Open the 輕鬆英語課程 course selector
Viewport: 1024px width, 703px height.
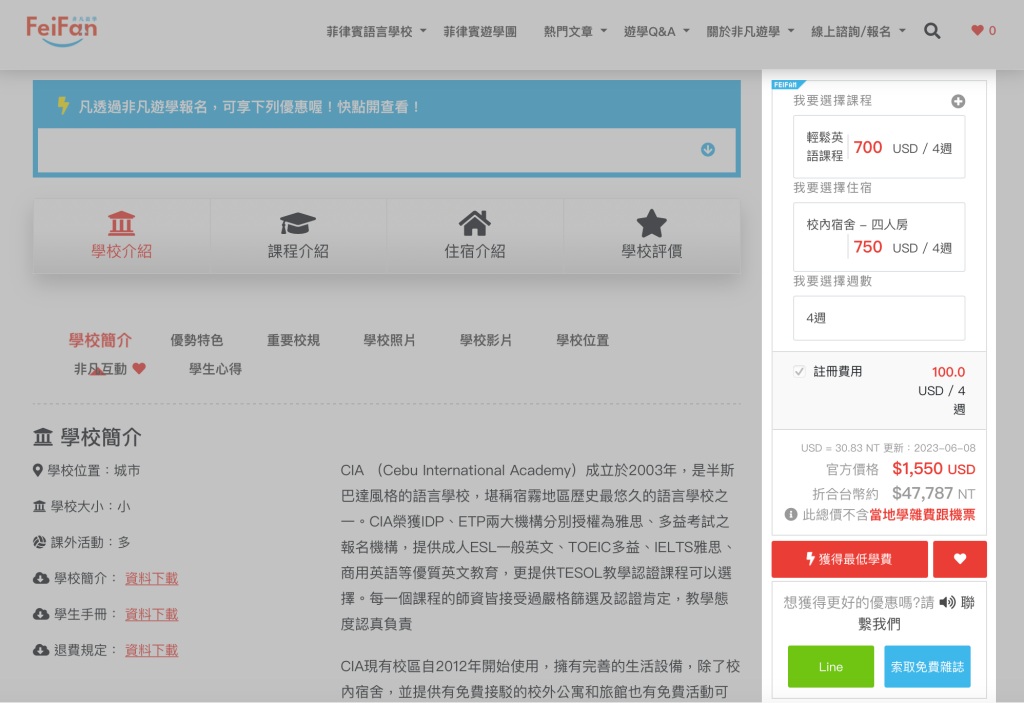pos(879,147)
